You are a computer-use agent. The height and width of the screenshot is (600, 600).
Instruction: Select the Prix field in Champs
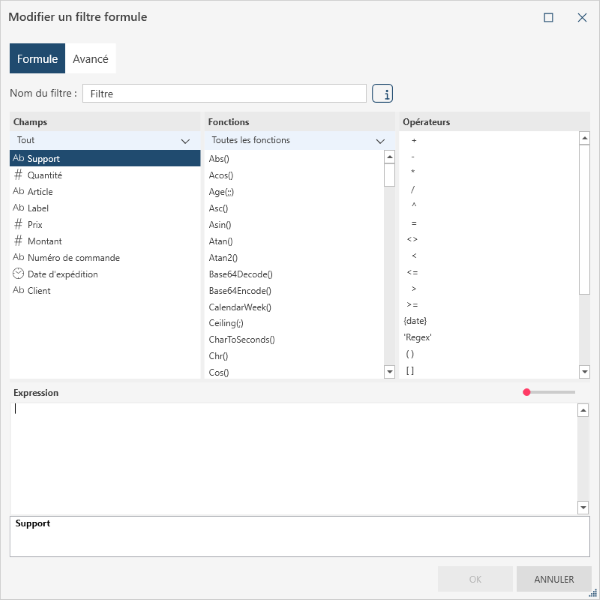click(35, 225)
